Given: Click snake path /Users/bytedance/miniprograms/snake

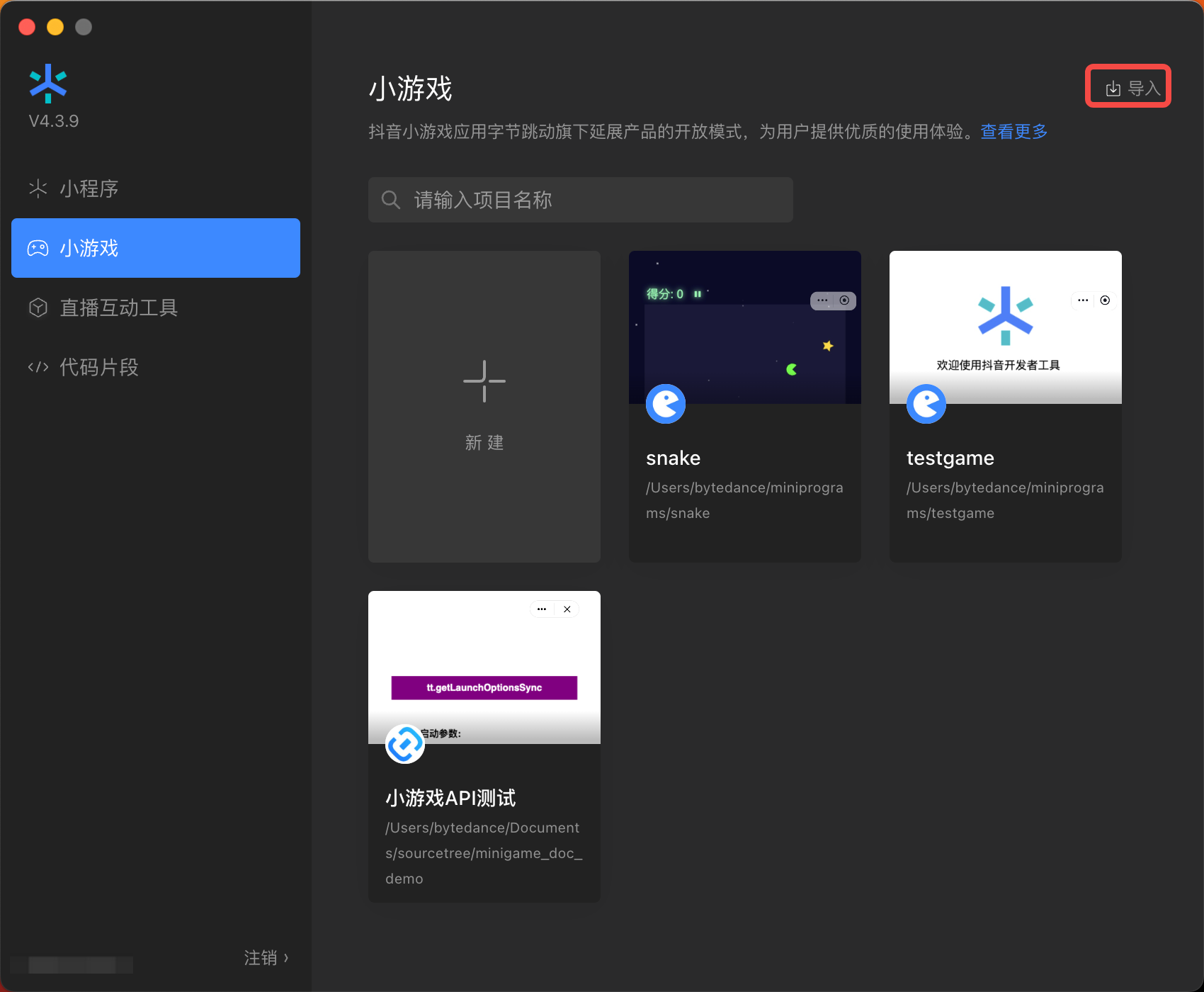Looking at the screenshot, I should [744, 500].
